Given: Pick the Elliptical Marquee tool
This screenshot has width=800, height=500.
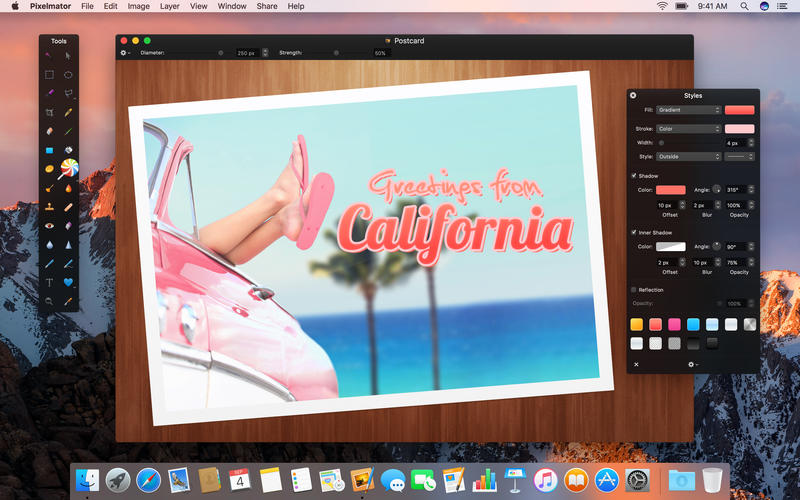Looking at the screenshot, I should [x=68, y=74].
